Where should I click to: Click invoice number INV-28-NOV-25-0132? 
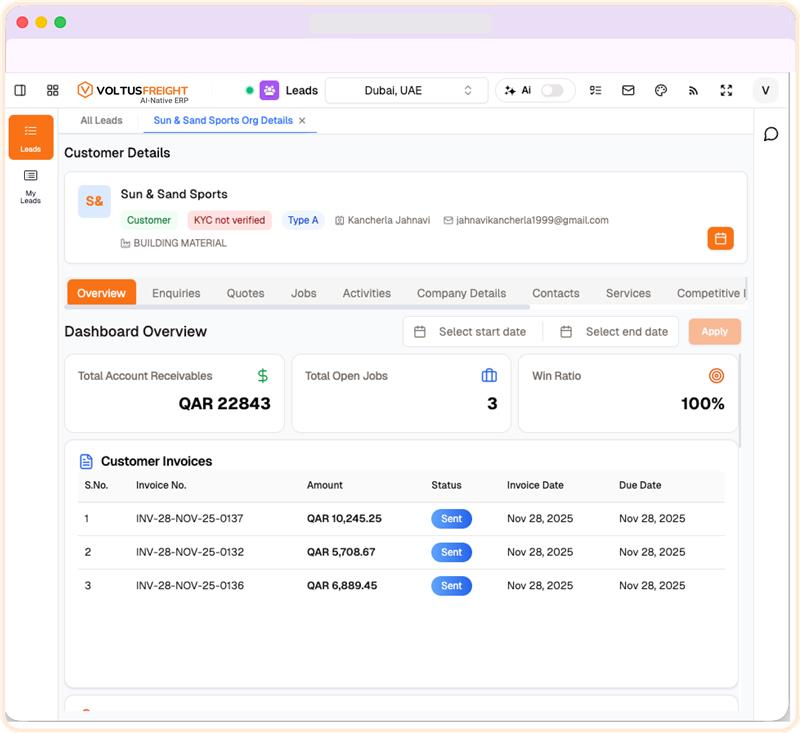(x=190, y=552)
